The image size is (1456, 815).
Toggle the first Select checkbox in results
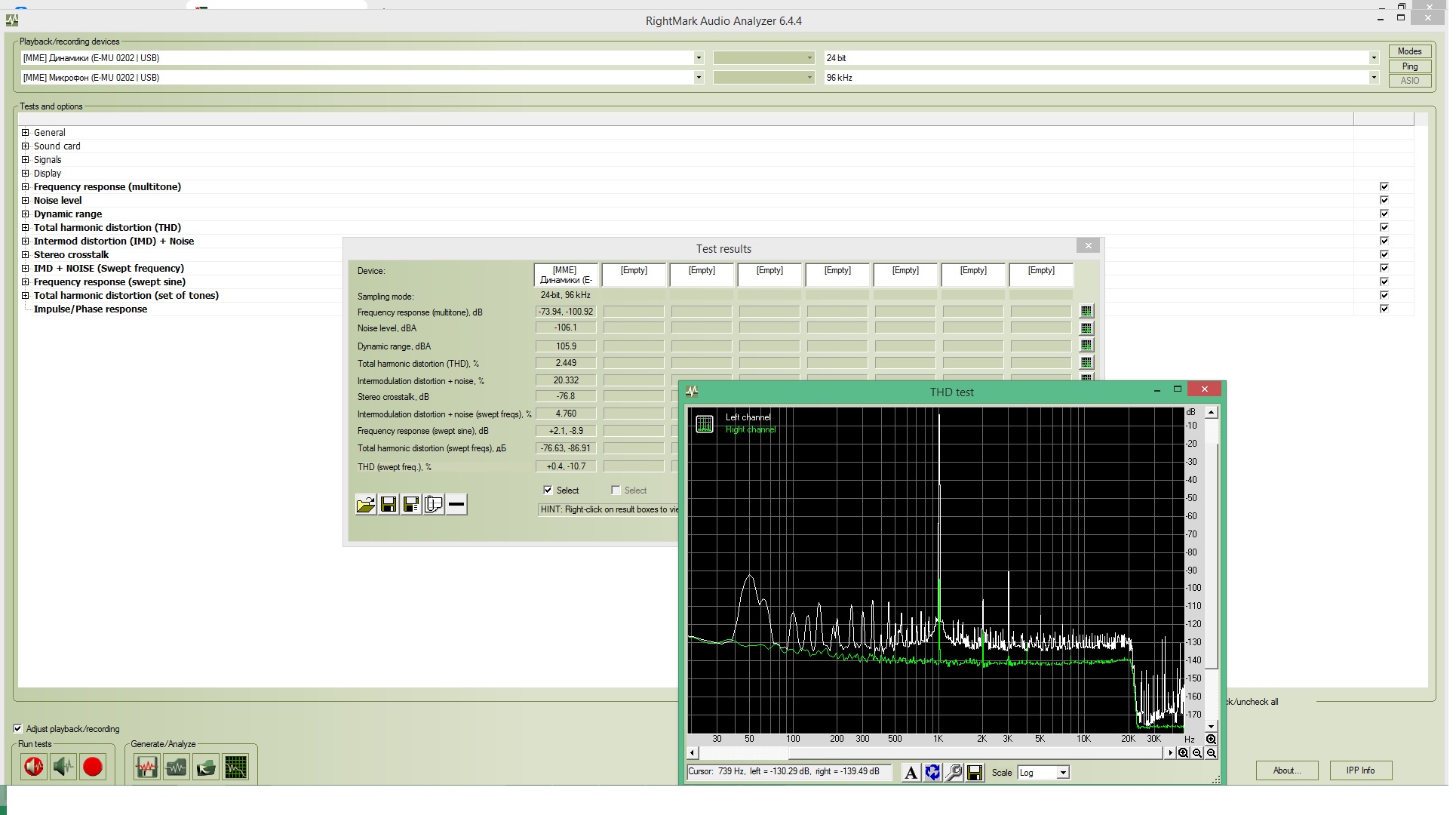click(548, 491)
